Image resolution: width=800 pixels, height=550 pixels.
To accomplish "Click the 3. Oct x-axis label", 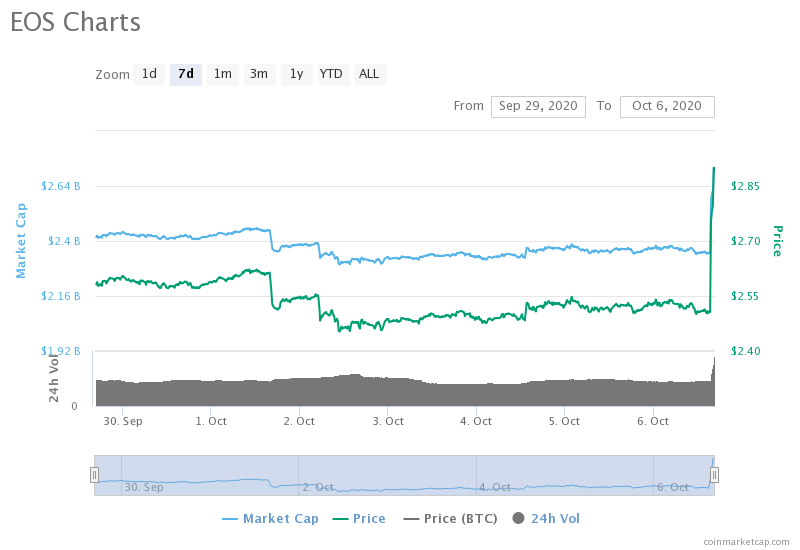I will pos(388,421).
